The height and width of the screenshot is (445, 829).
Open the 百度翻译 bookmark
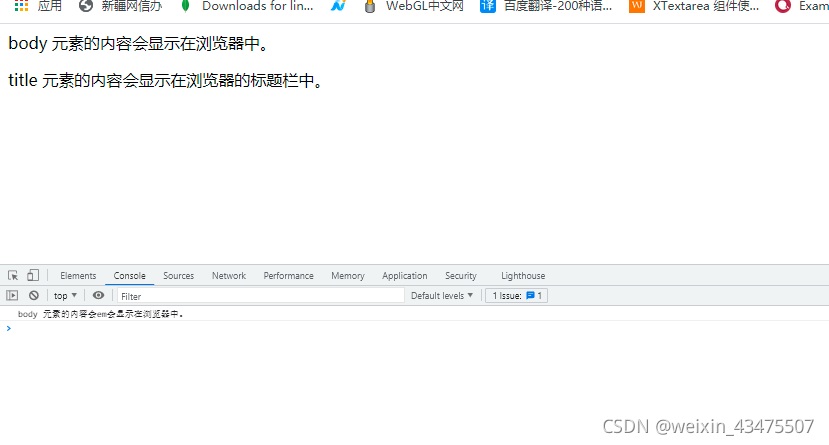pos(546,6)
